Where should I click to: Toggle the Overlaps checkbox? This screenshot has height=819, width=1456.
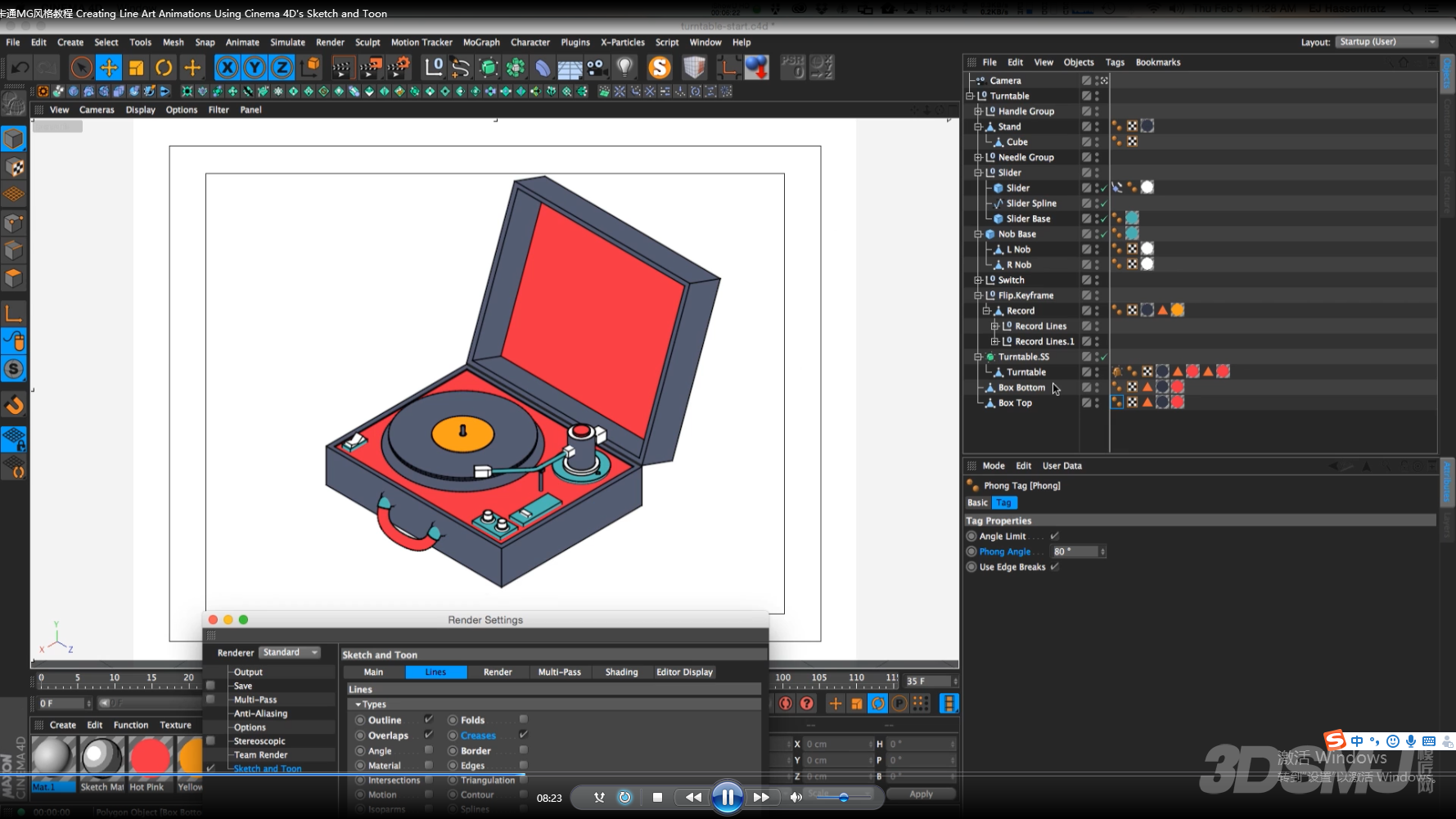coord(428,735)
